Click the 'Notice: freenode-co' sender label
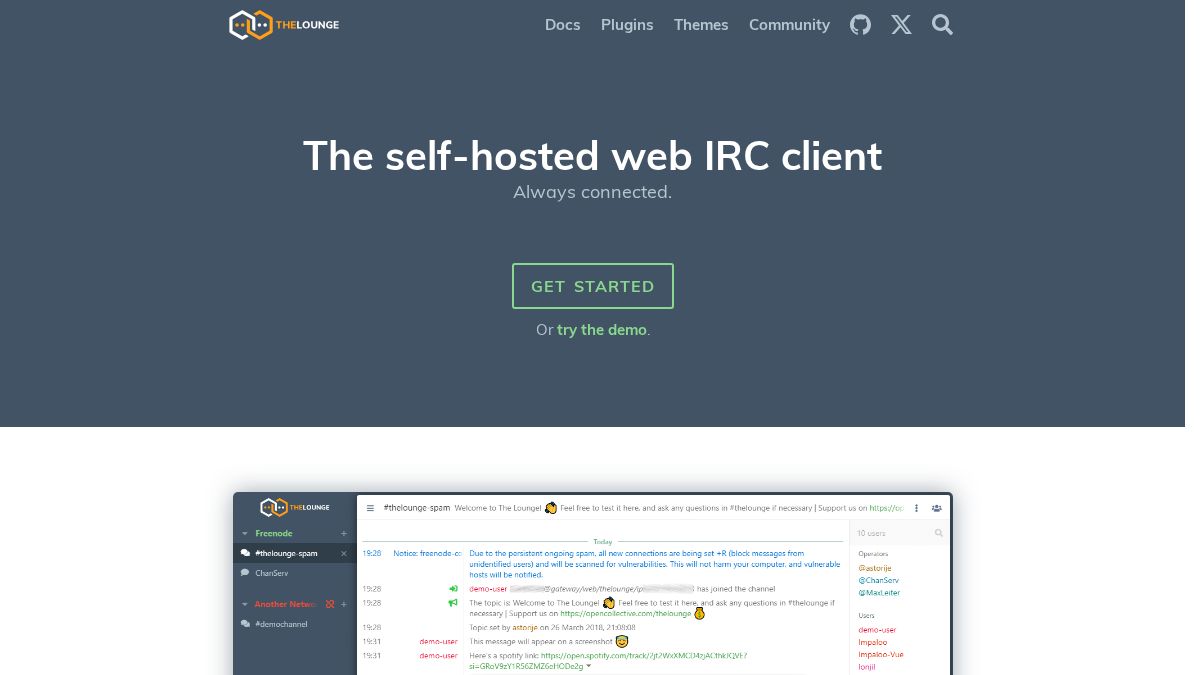This screenshot has height=675, width=1200. point(427,553)
